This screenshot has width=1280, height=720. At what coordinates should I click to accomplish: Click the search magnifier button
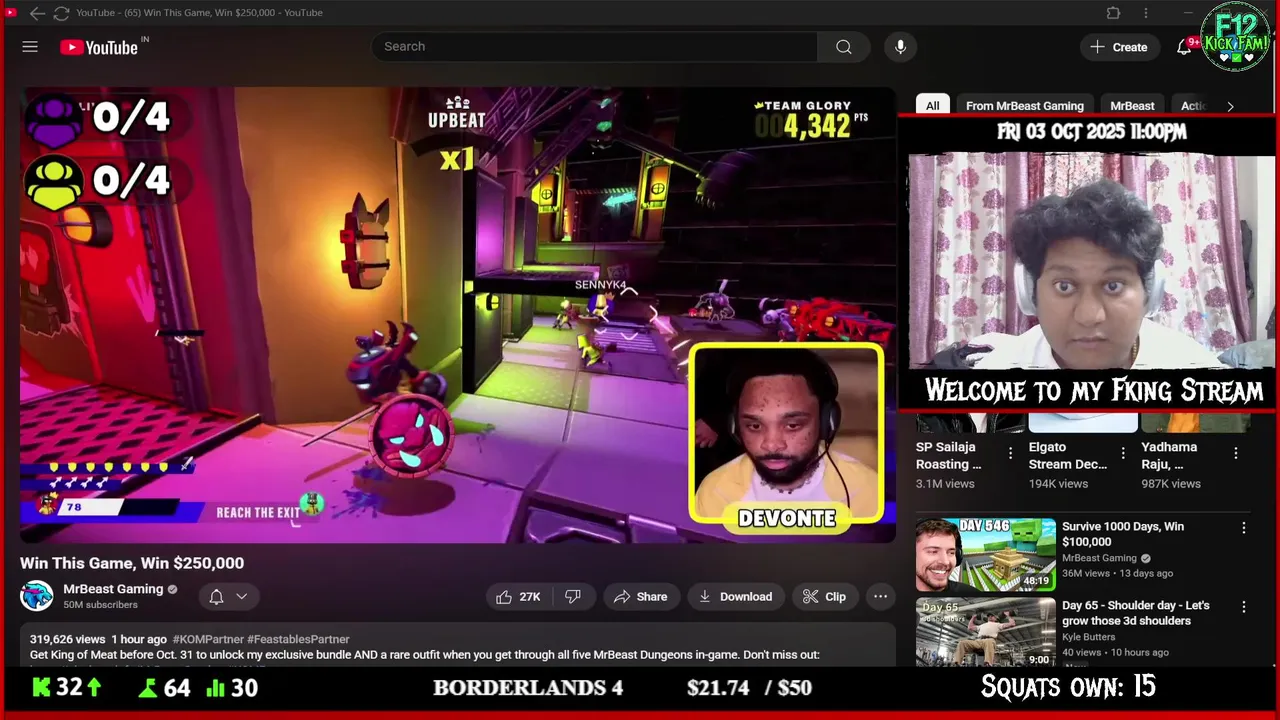[844, 47]
